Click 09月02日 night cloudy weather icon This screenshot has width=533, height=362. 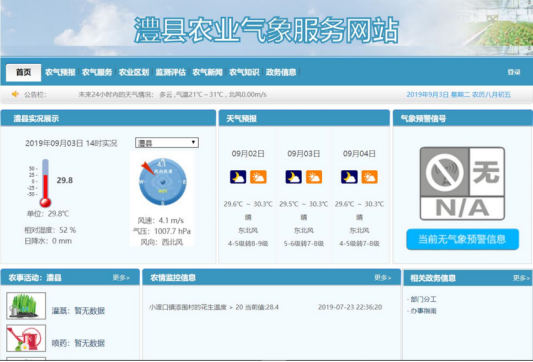[238, 177]
